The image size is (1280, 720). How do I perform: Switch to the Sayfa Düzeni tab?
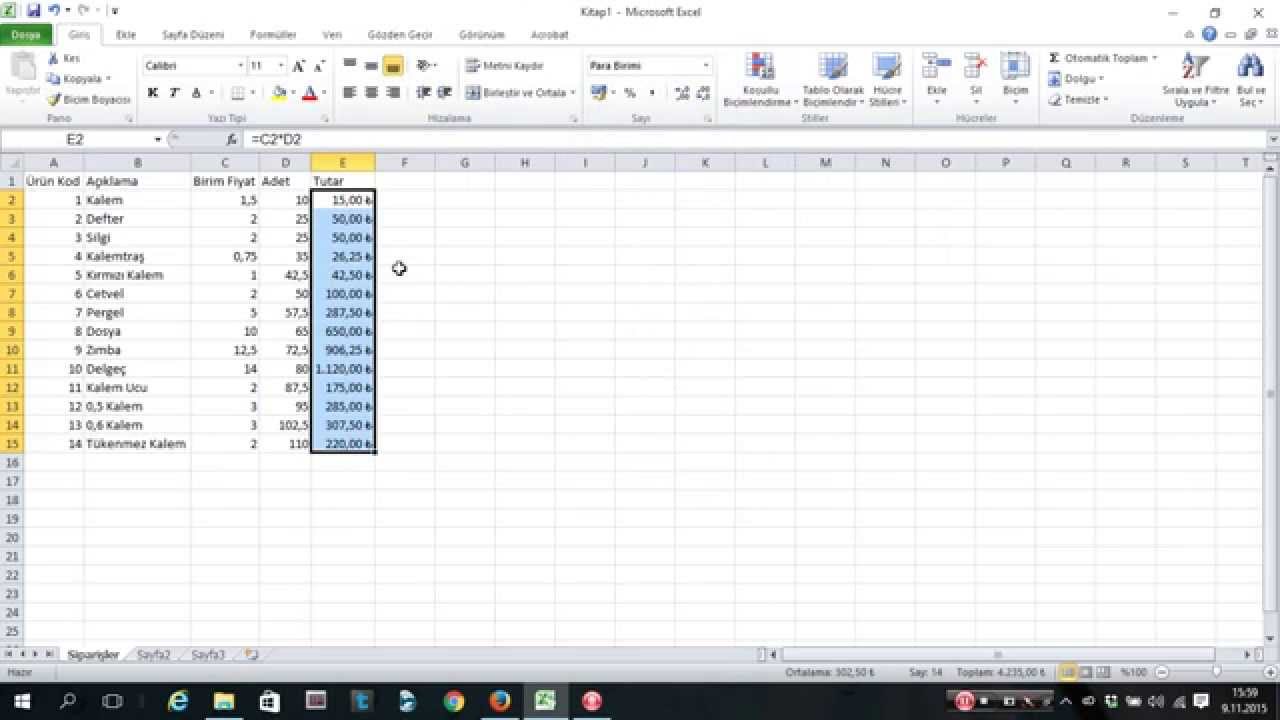coord(193,34)
